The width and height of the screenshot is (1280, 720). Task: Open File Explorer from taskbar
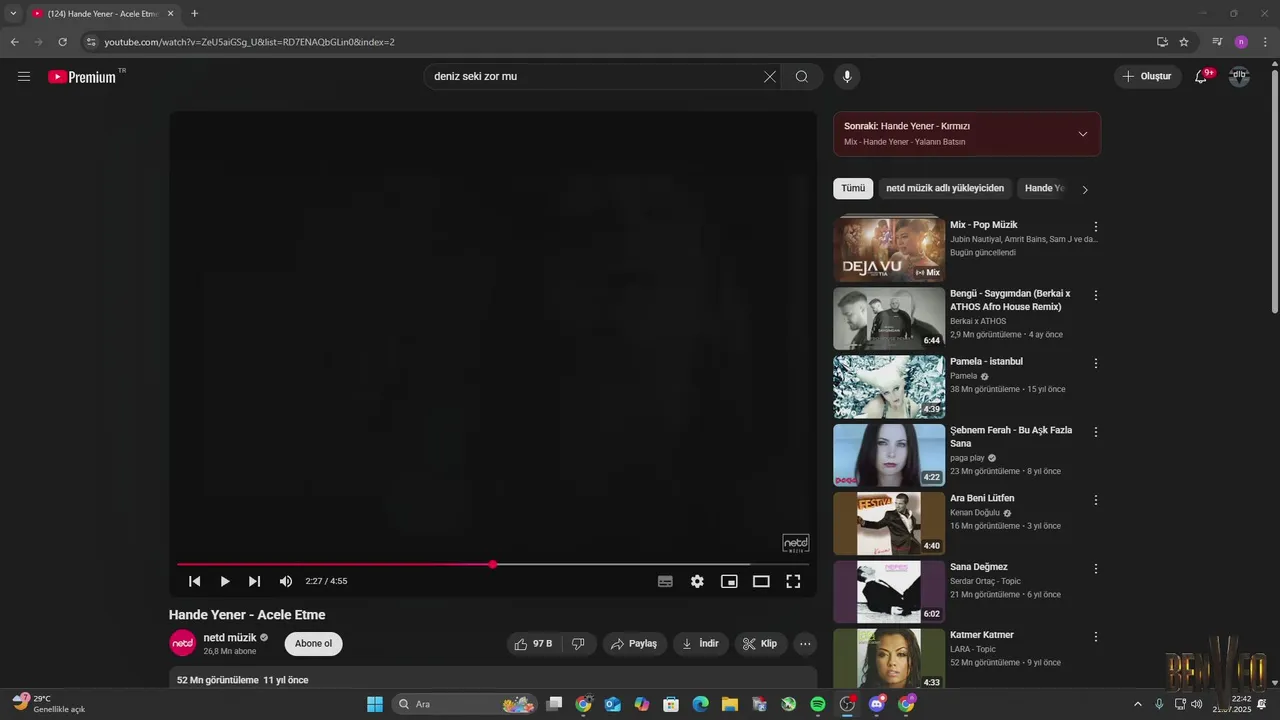pyautogui.click(x=730, y=704)
